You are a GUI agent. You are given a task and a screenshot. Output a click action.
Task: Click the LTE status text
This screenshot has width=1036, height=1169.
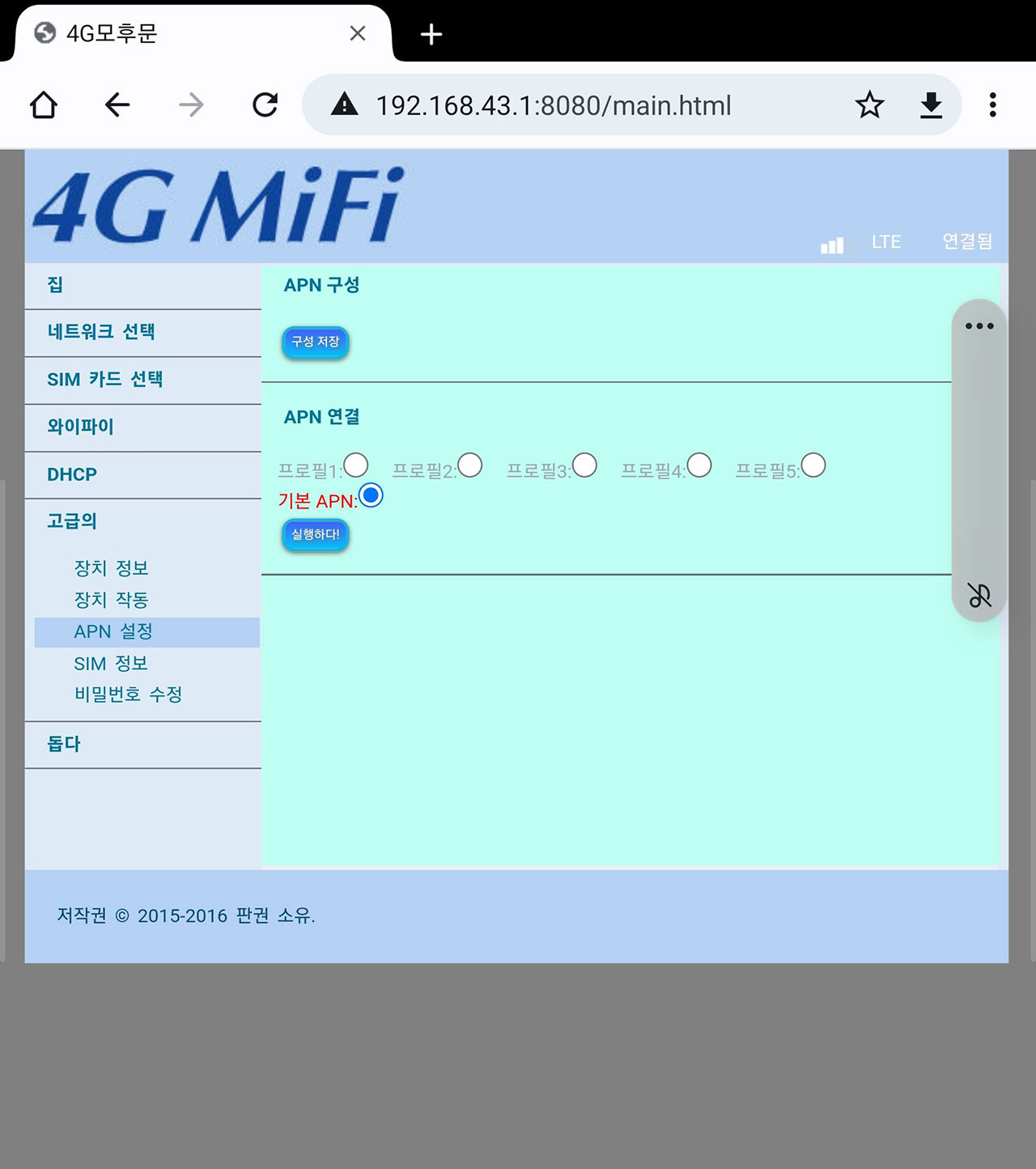(x=886, y=242)
